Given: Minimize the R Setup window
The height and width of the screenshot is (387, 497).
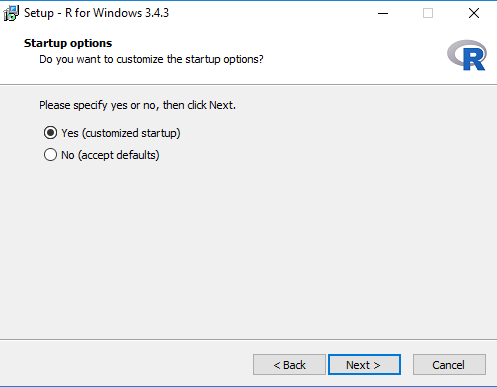Looking at the screenshot, I should click(383, 13).
